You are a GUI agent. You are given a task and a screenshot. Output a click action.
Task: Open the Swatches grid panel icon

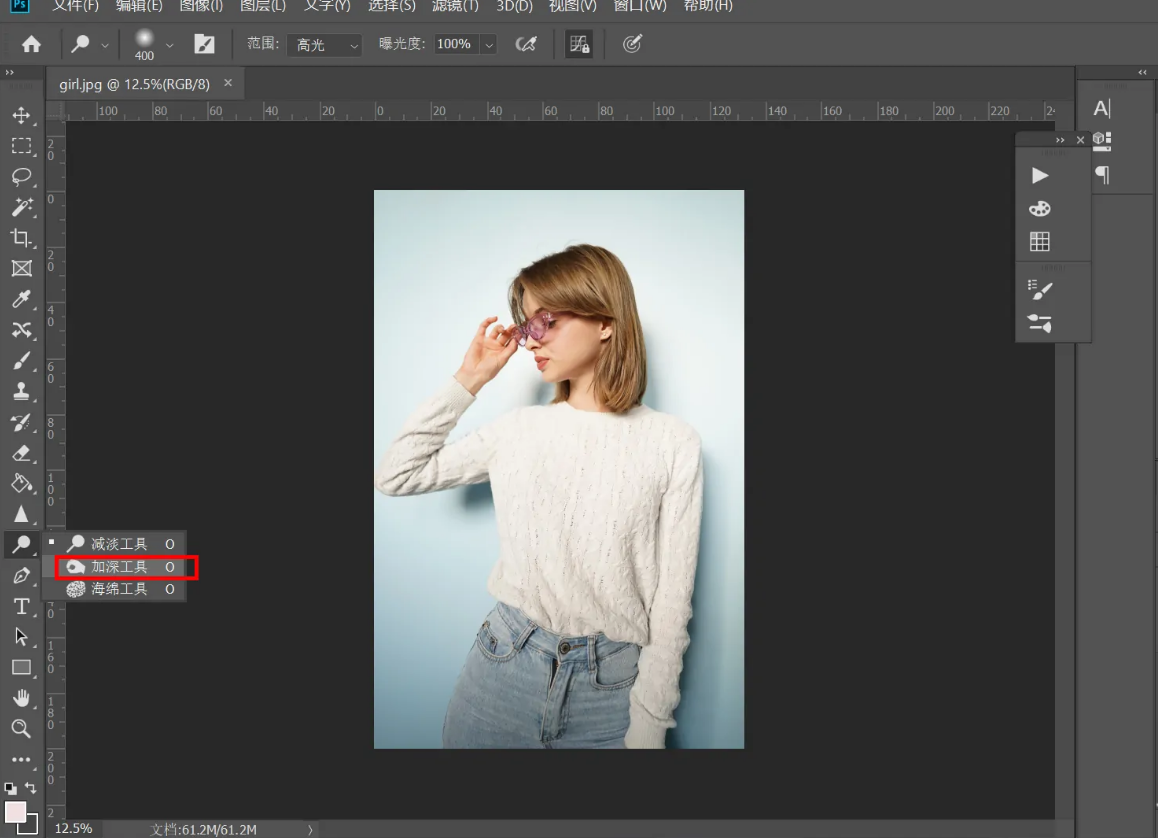pos(1040,242)
